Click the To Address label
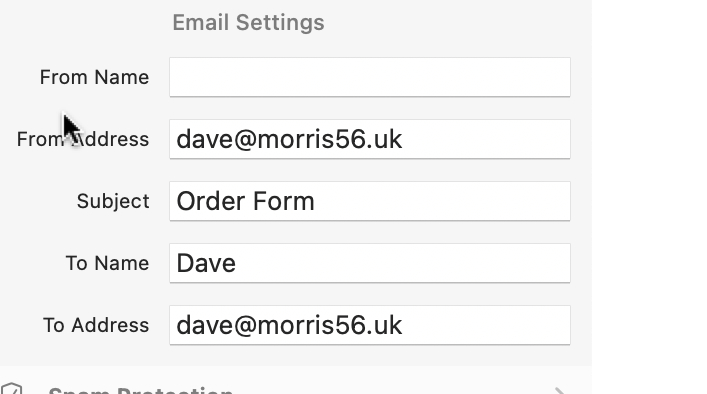The image size is (707, 394). pyautogui.click(x=96, y=325)
